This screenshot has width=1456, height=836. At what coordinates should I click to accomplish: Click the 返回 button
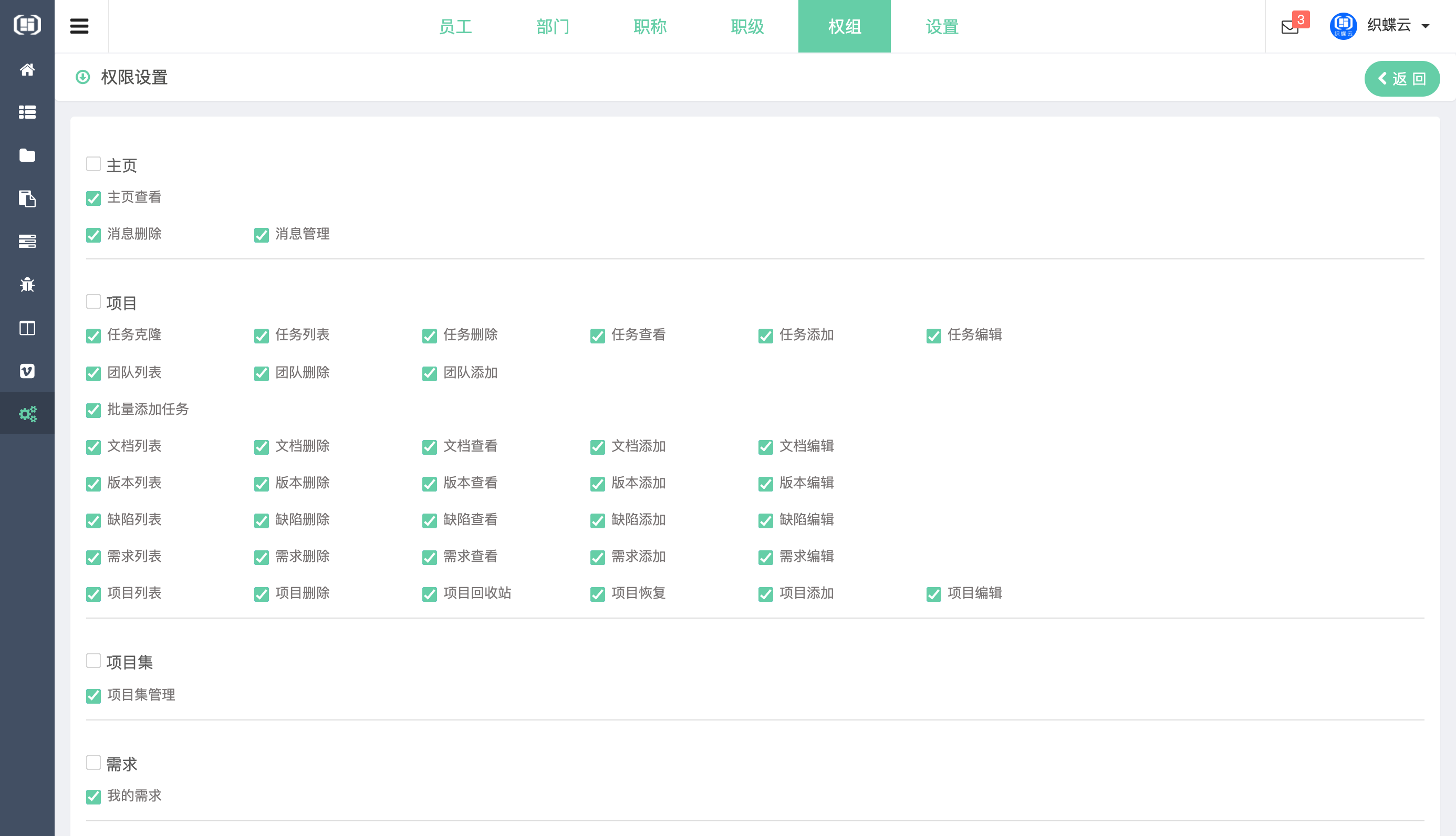pyautogui.click(x=1401, y=79)
